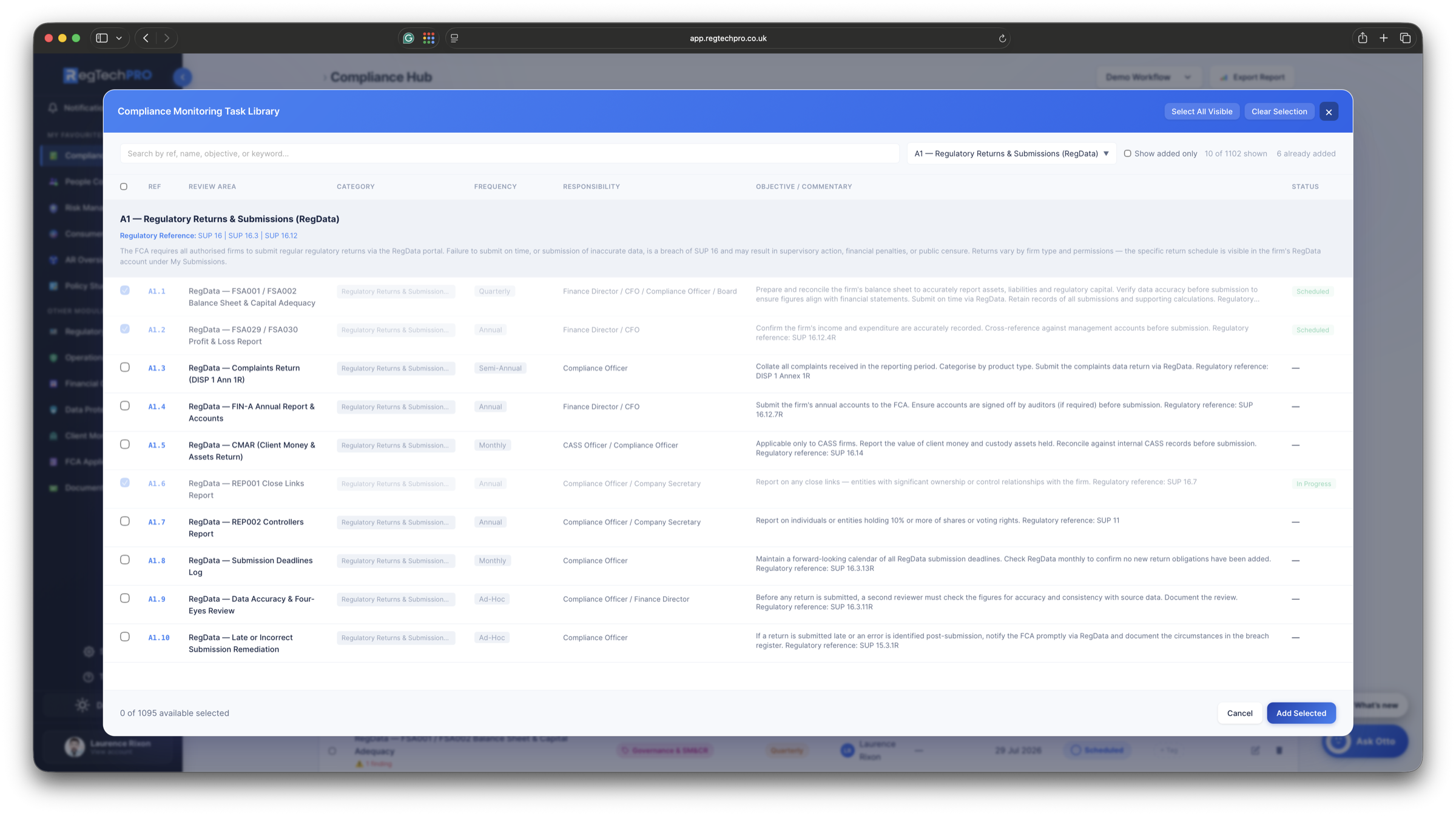Click the Scheduled status on A1.2

[1312, 330]
